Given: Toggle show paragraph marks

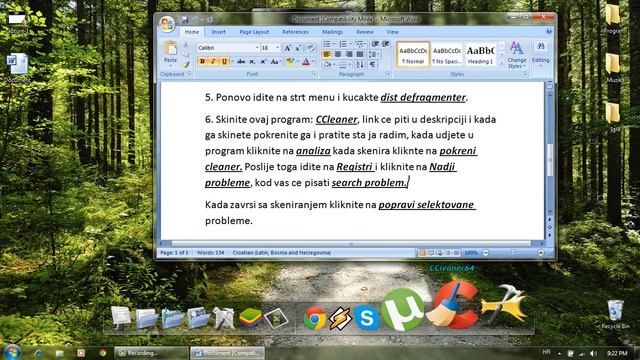Looking at the screenshot, I should tap(373, 64).
